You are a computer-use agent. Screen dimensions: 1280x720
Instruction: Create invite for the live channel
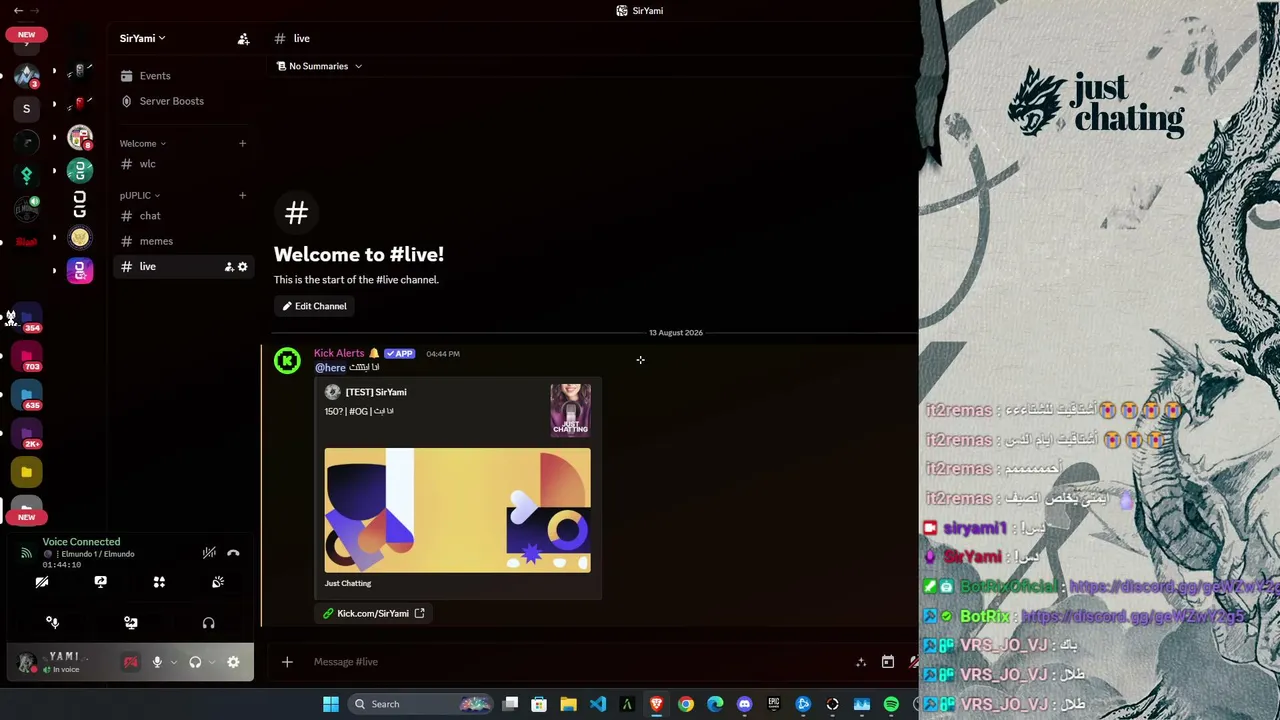pos(229,267)
